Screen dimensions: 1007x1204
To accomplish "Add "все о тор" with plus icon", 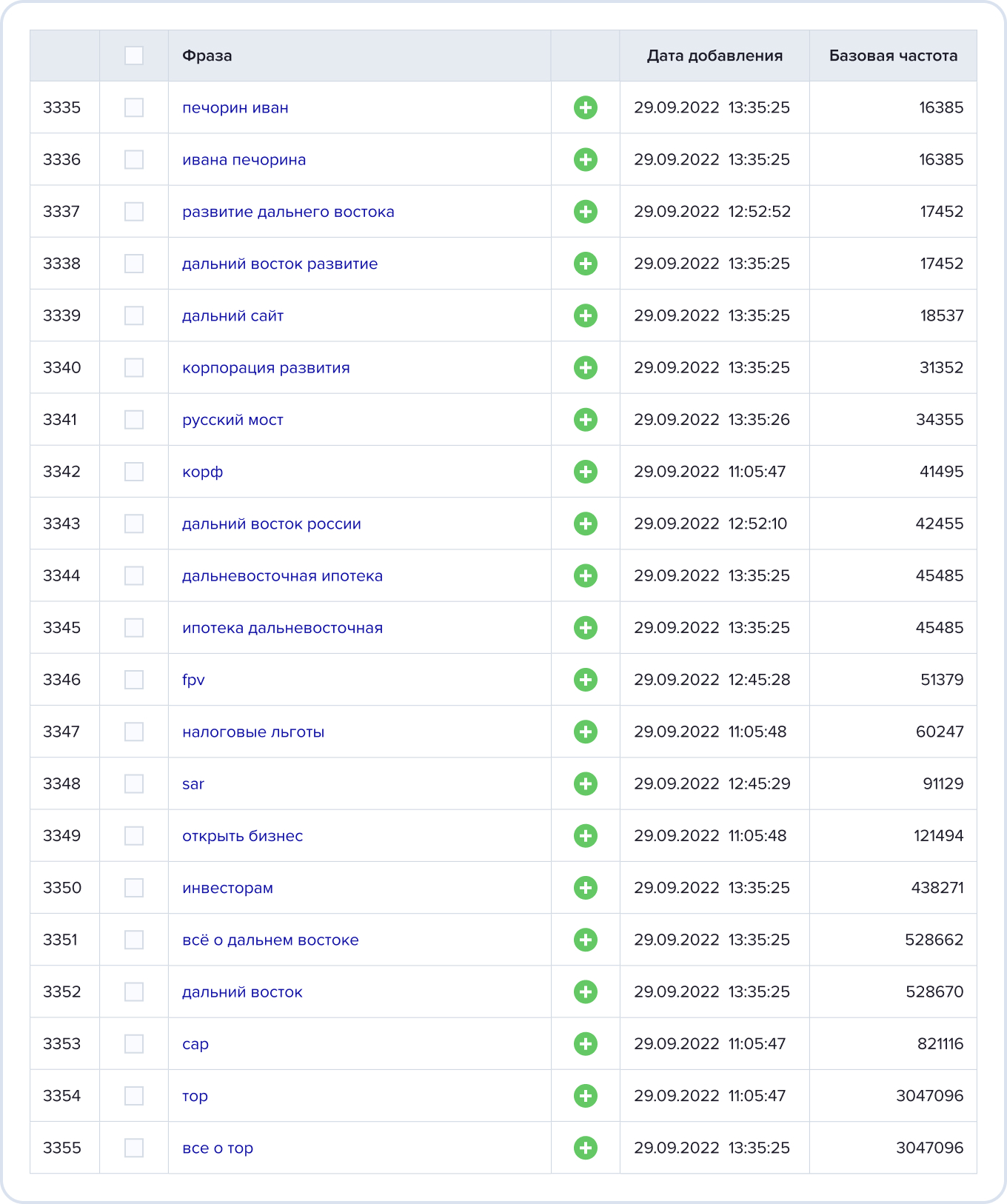I will [585, 1148].
